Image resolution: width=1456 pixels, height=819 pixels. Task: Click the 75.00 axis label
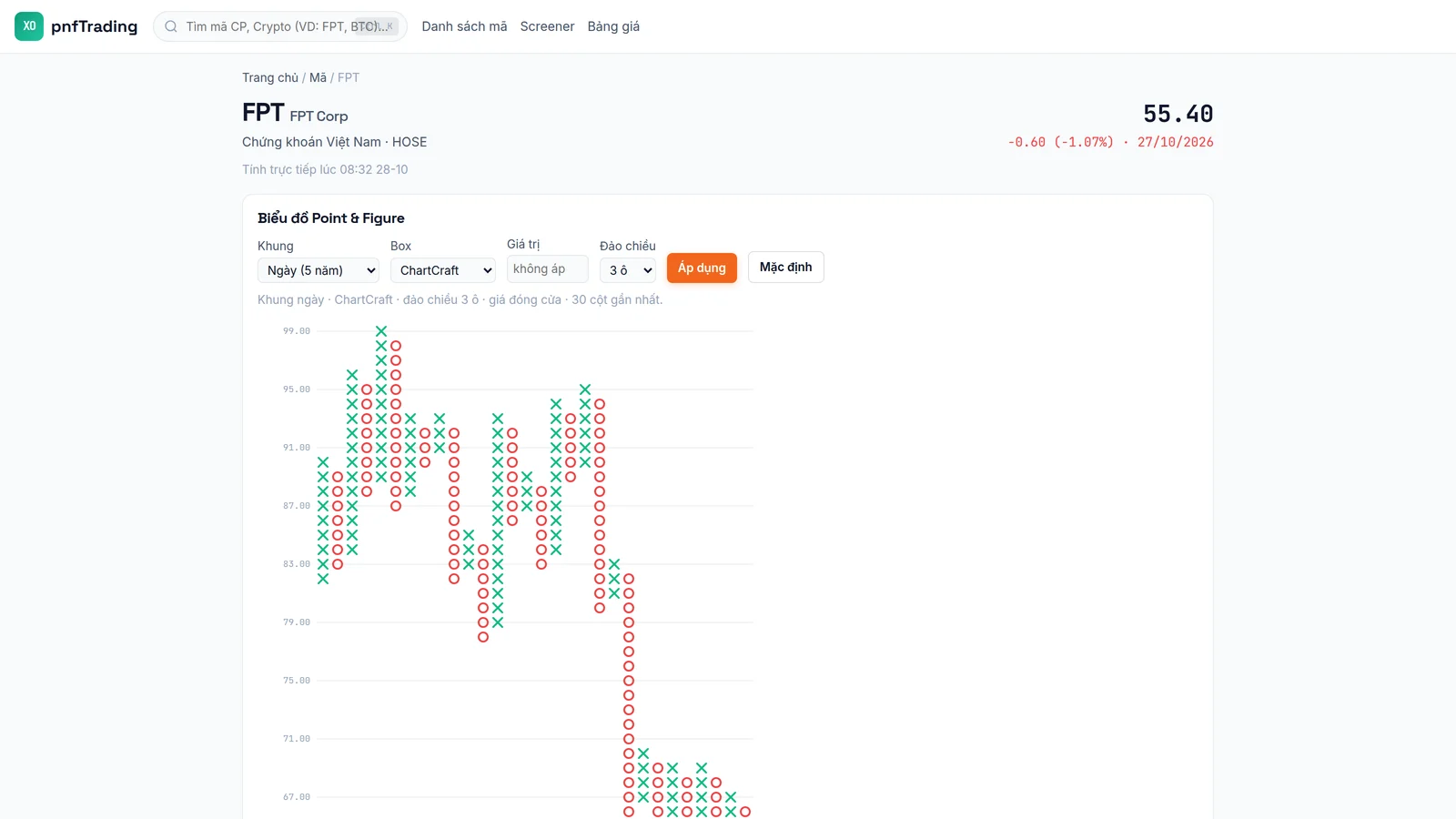pos(297,681)
